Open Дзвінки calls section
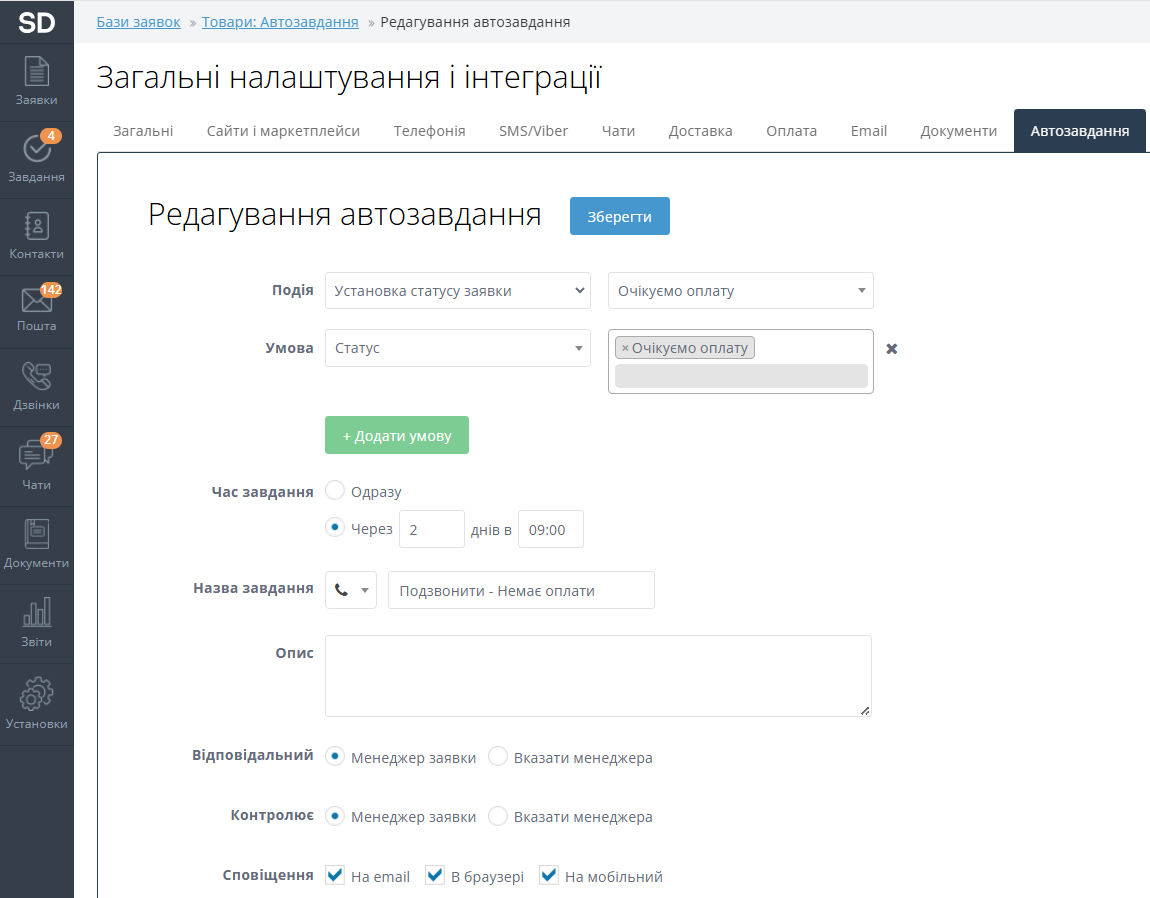The height and width of the screenshot is (898, 1150). (x=36, y=387)
